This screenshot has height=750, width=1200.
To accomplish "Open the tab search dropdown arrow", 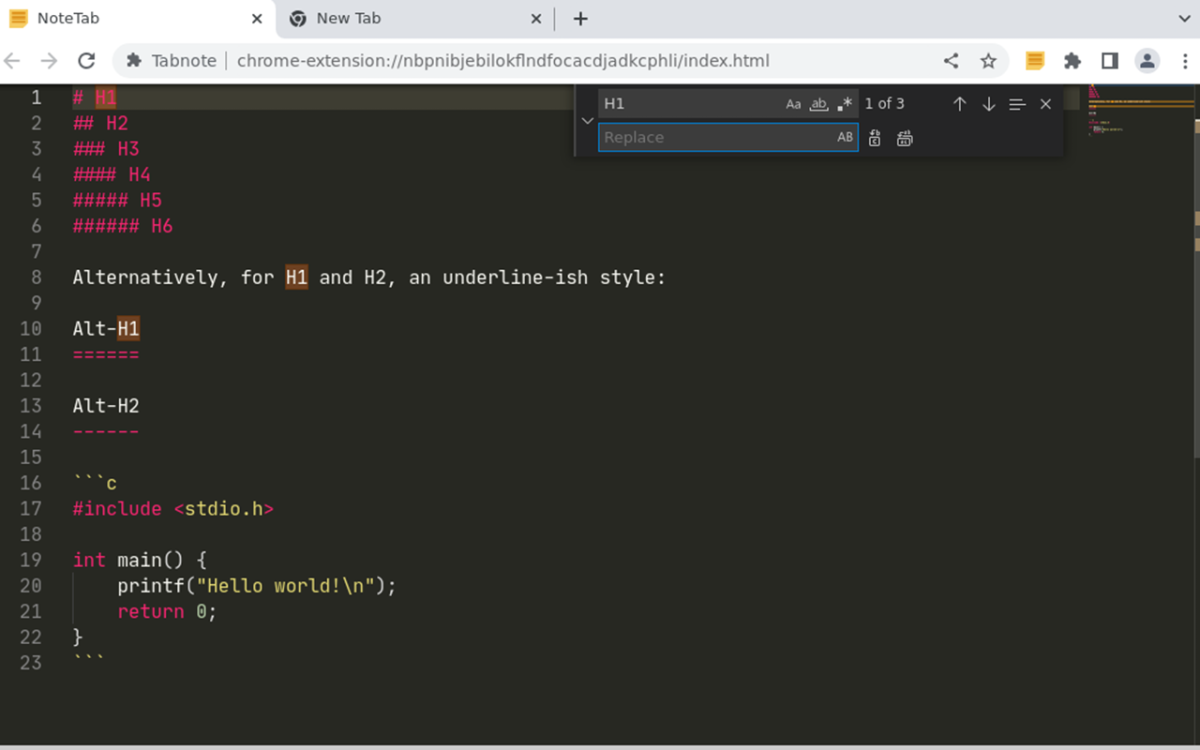I will pyautogui.click(x=1185, y=19).
